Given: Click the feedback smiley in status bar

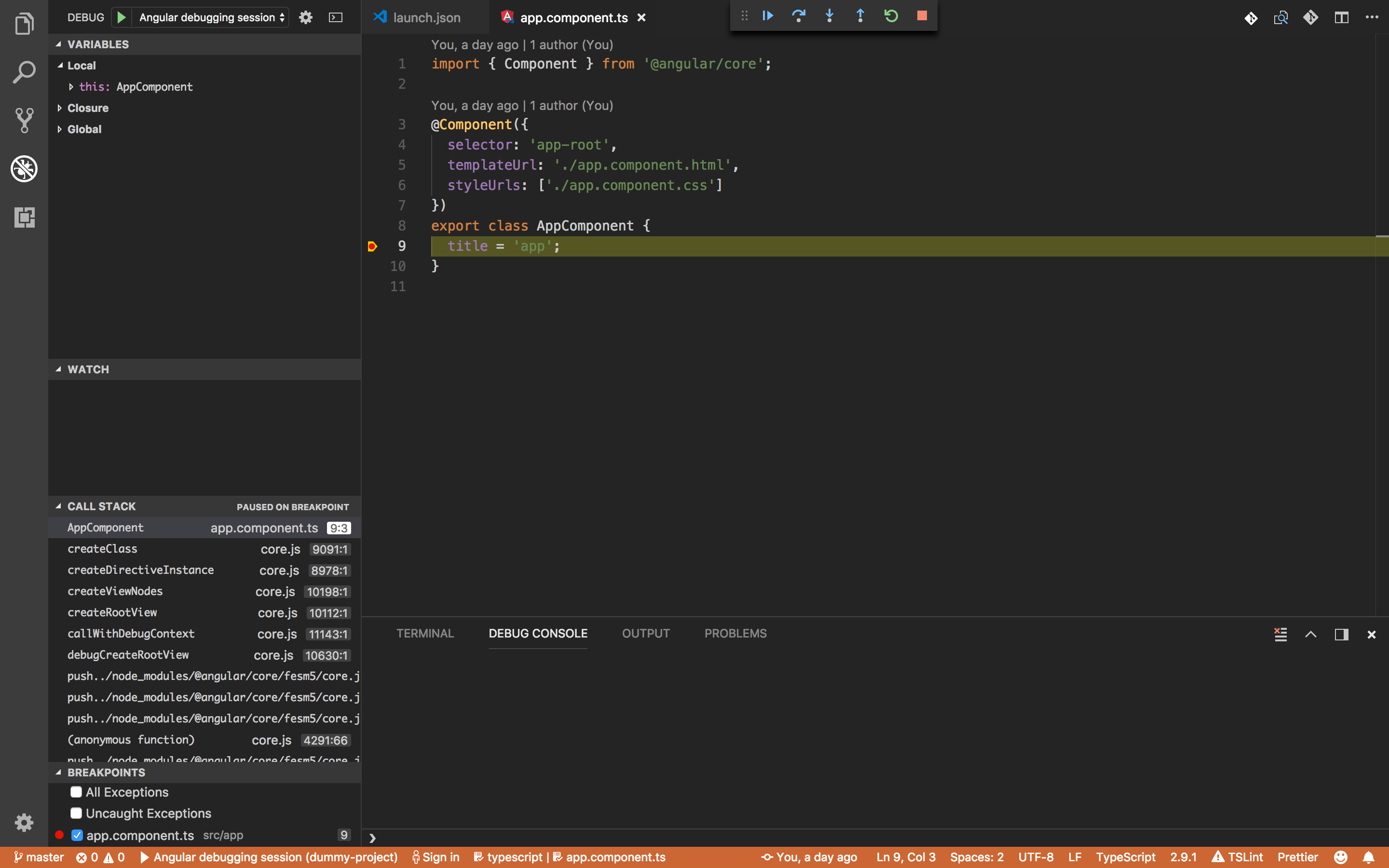Looking at the screenshot, I should (1341, 857).
